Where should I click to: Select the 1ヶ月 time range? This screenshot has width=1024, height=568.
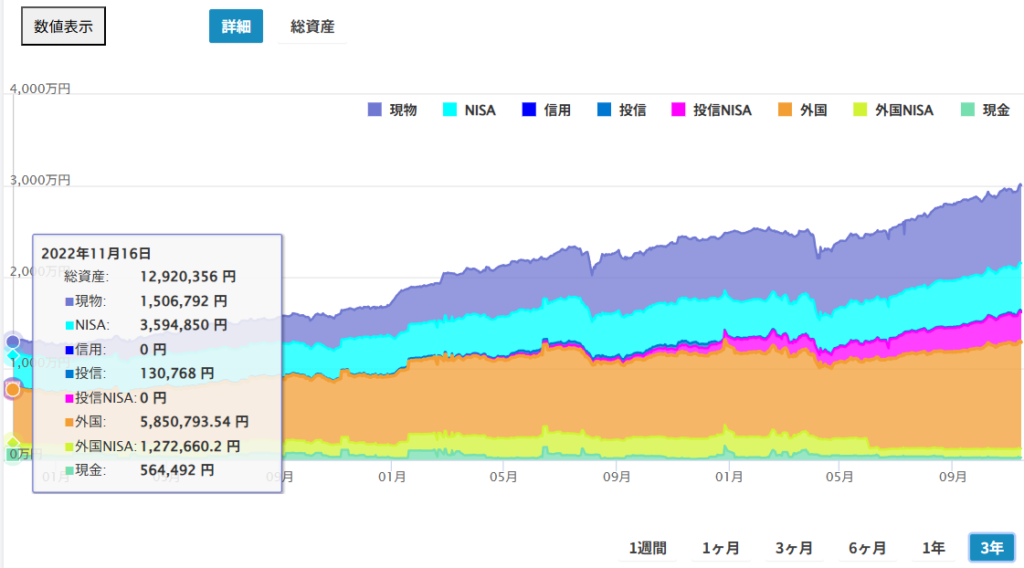pyautogui.click(x=720, y=548)
